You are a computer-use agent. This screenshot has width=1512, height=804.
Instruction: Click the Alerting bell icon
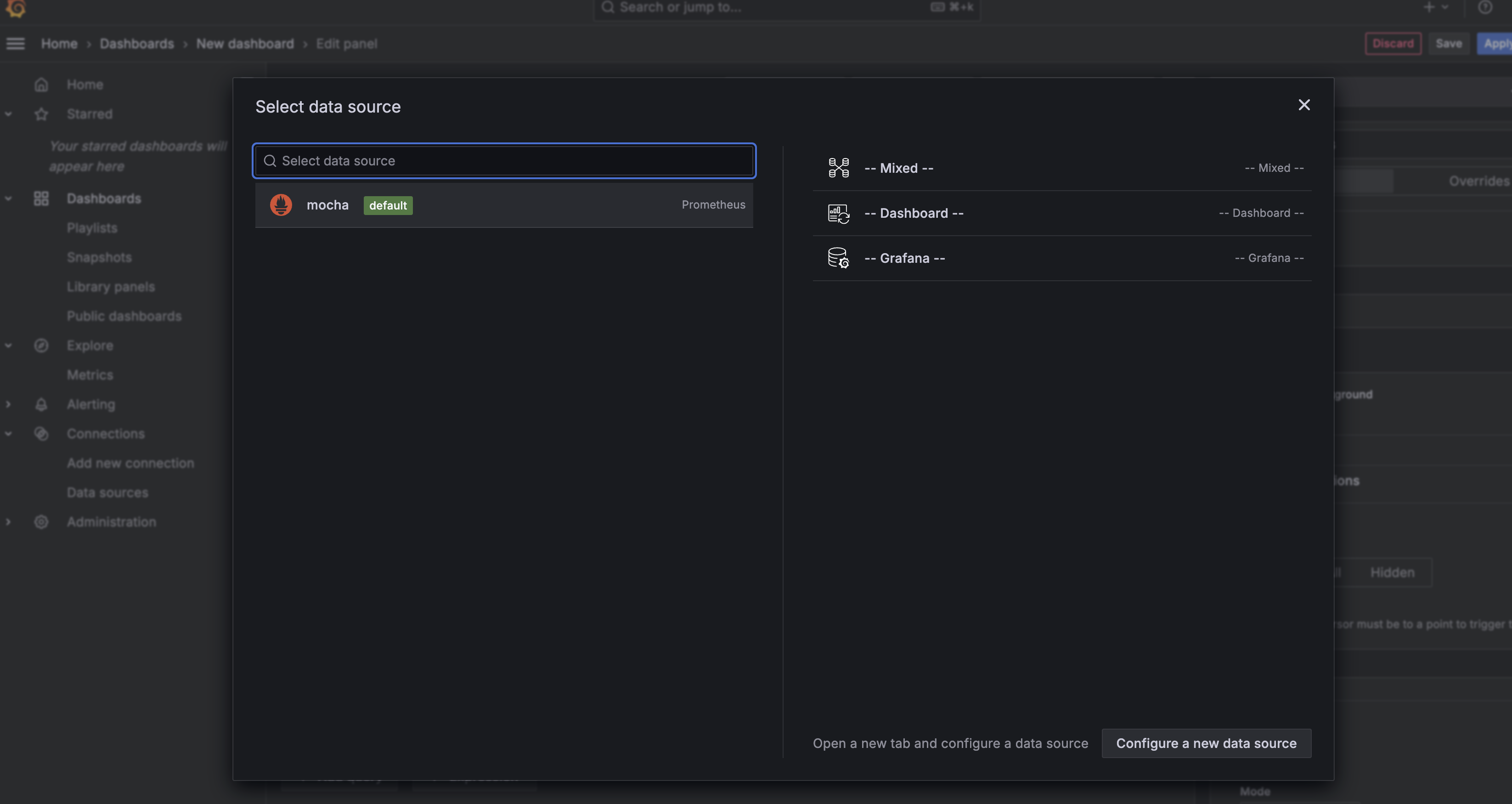coord(41,404)
